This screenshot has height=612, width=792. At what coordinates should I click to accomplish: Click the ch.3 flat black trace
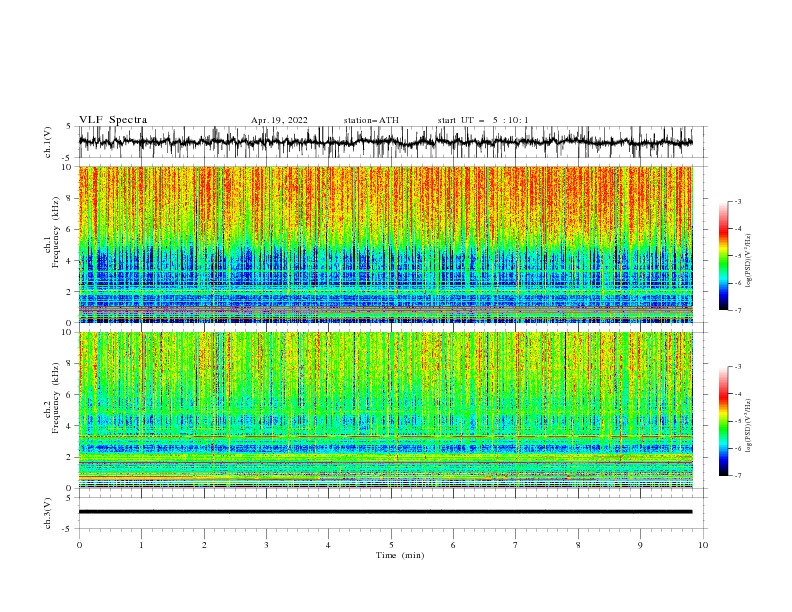[x=385, y=512]
